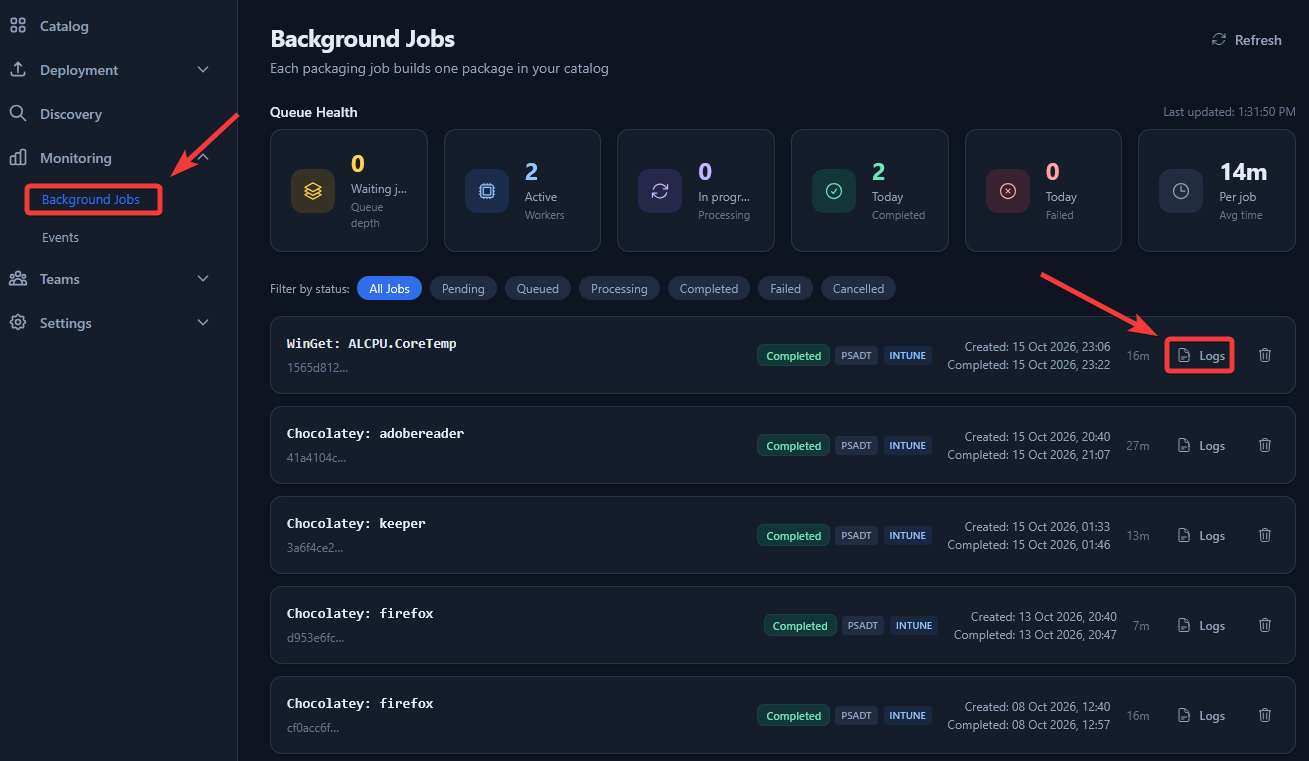This screenshot has width=1309, height=761.
Task: Delete the firefox job created 13 Oct
Action: point(1265,625)
